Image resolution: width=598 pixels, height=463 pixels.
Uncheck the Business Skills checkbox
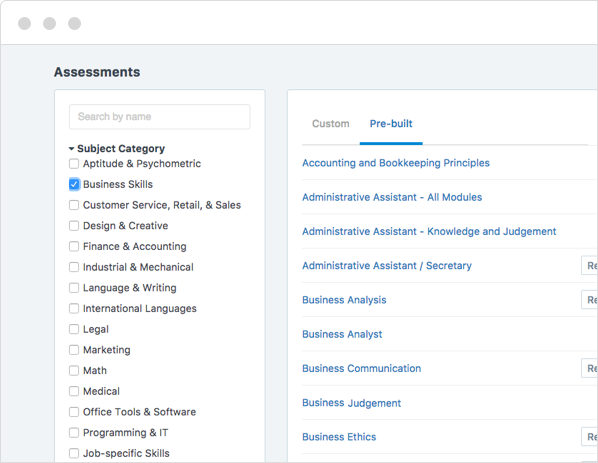point(74,184)
